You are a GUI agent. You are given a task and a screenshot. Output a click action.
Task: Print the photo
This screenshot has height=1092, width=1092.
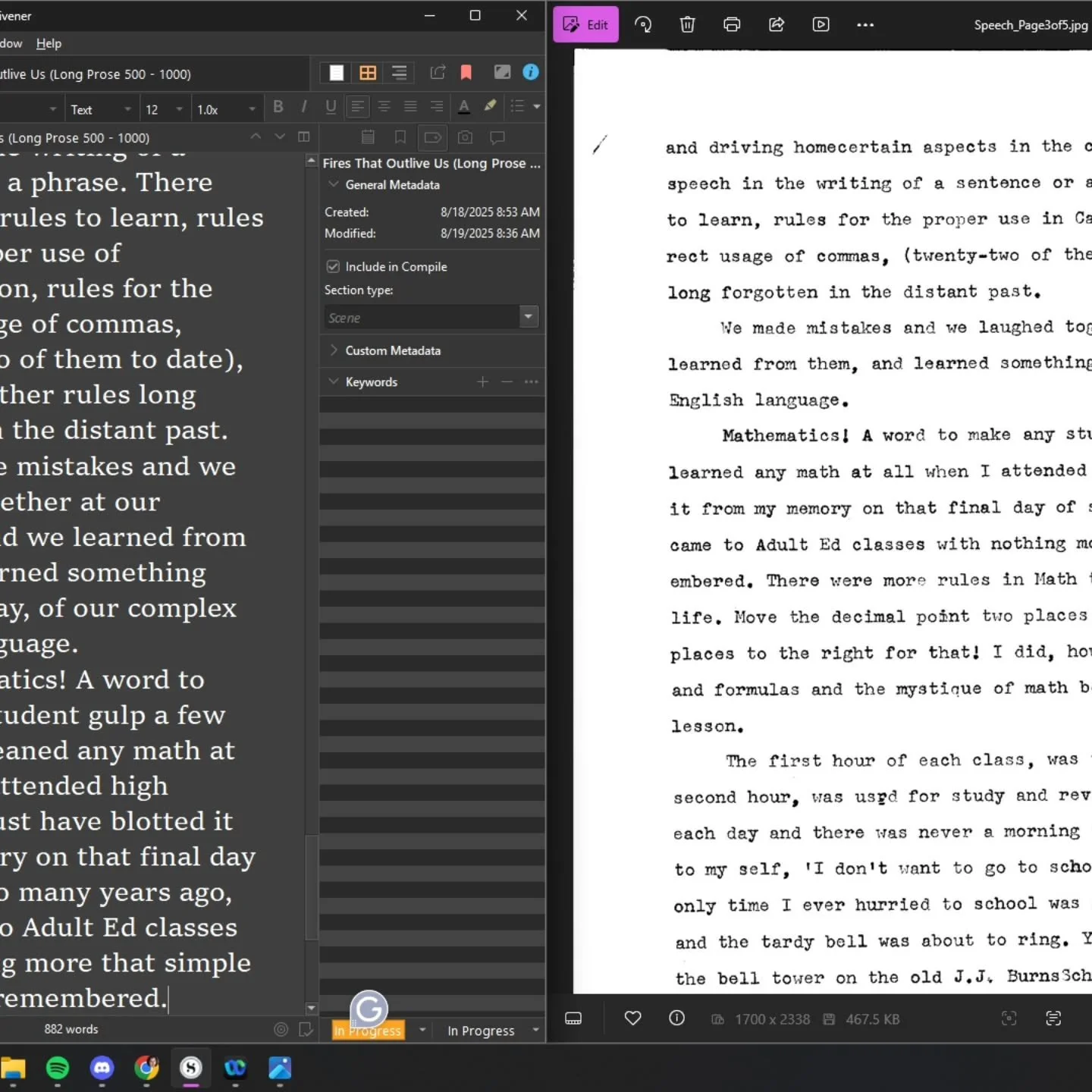pos(731,24)
